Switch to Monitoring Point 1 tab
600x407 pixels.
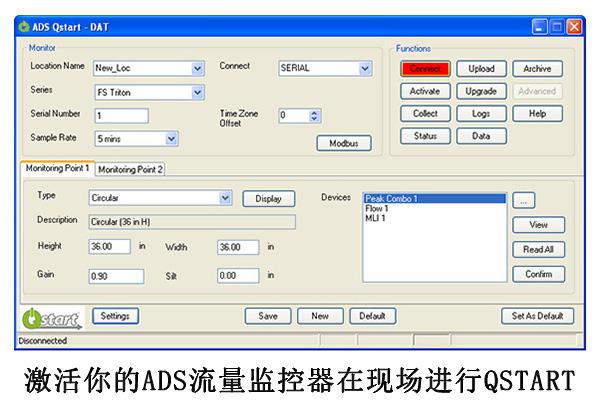(x=57, y=168)
